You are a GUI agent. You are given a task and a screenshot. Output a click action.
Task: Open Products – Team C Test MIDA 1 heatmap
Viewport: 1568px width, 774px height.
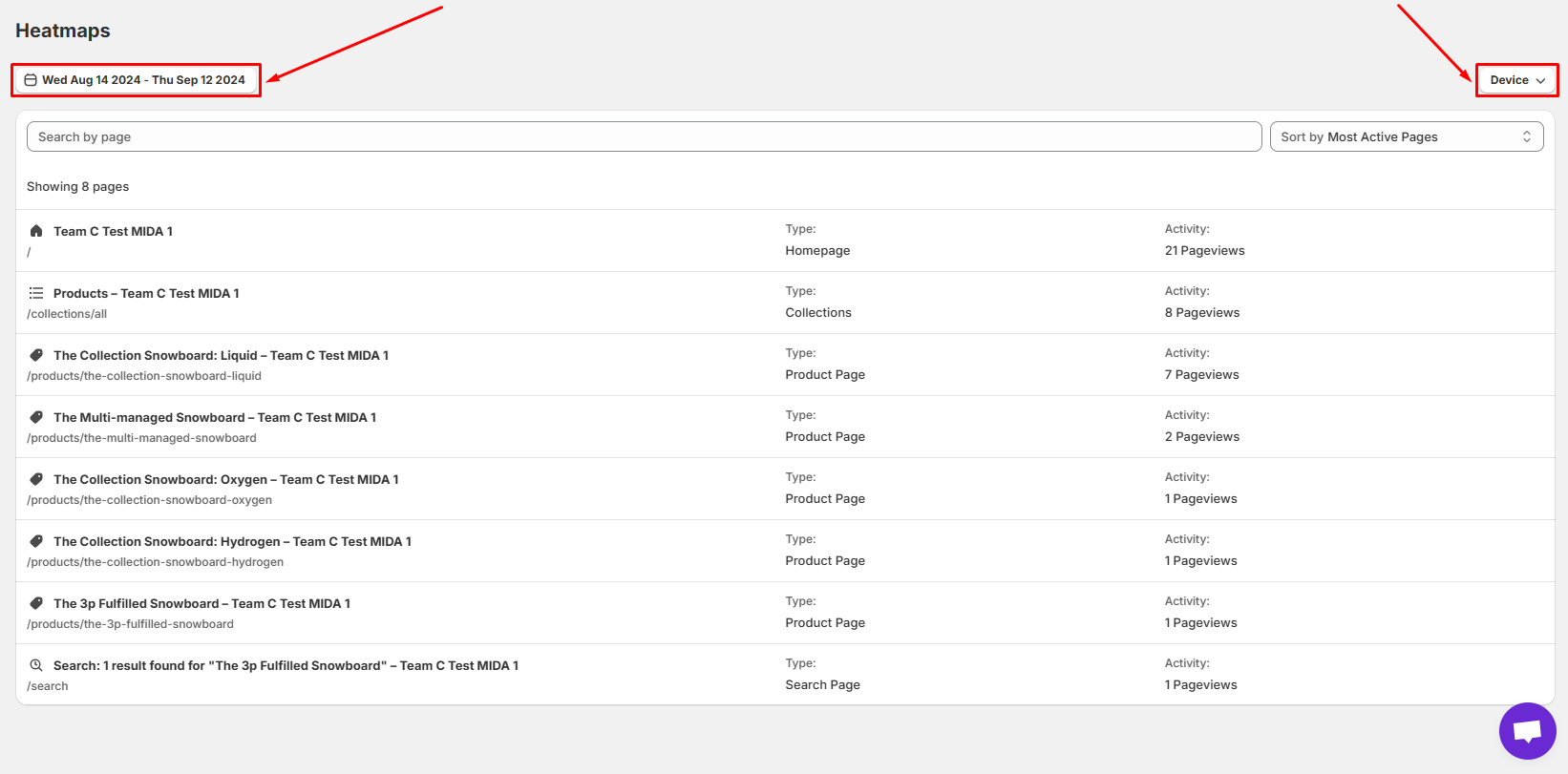coord(146,293)
